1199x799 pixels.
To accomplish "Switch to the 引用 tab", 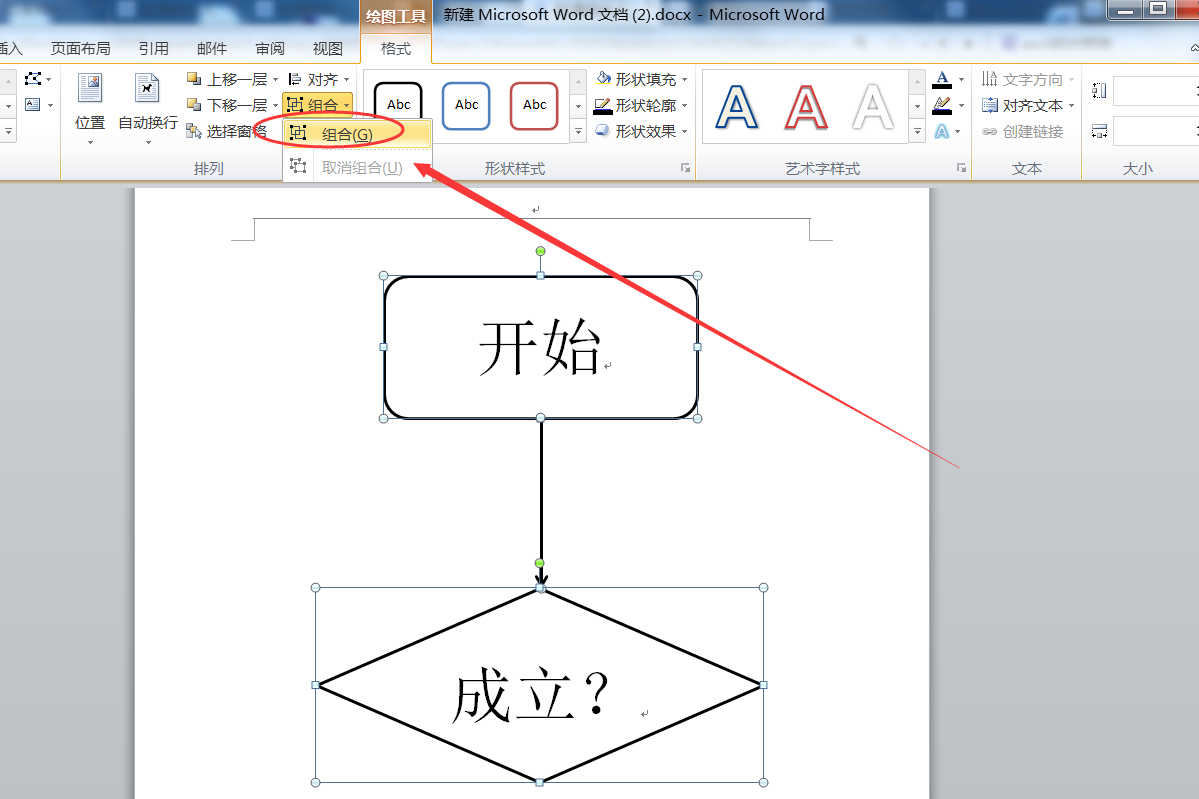I will (154, 48).
